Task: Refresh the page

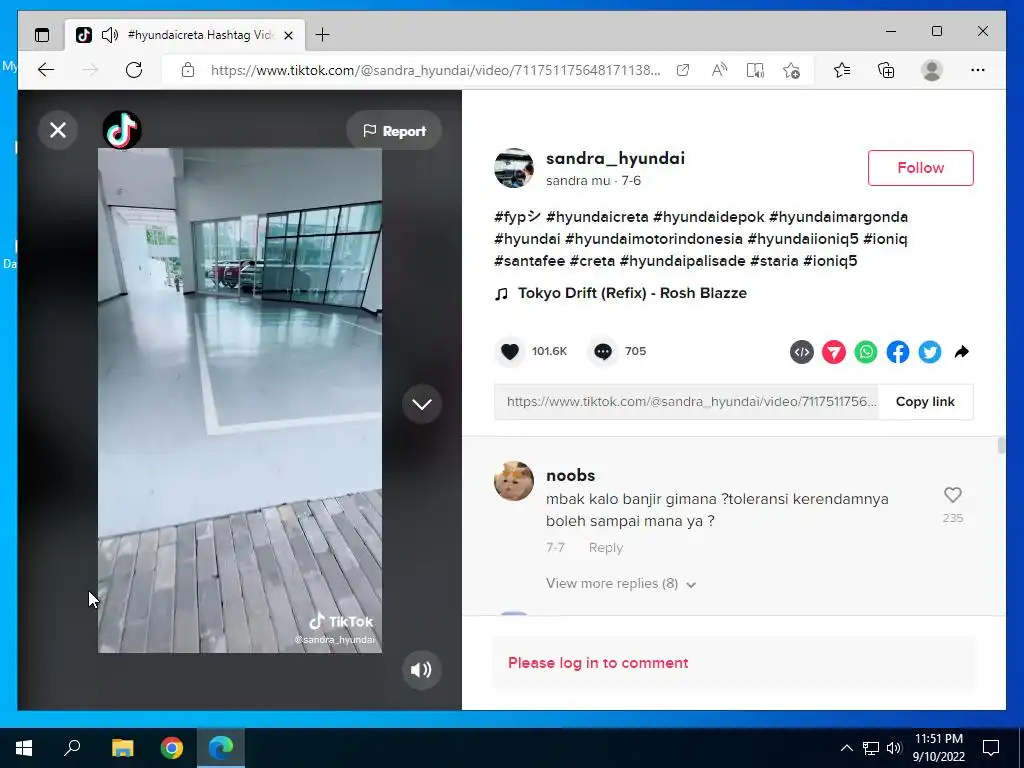Action: pyautogui.click(x=134, y=70)
